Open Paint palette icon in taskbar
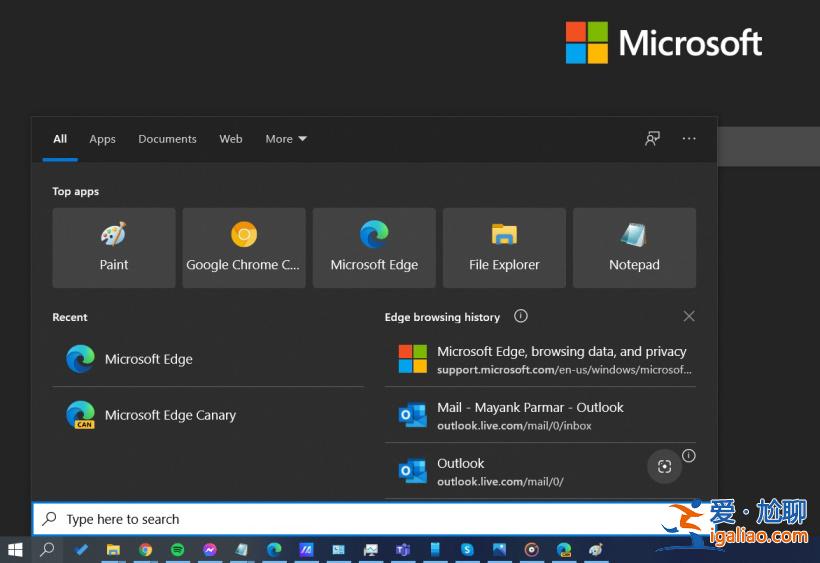Viewport: 820px width, 563px height. [x=596, y=549]
